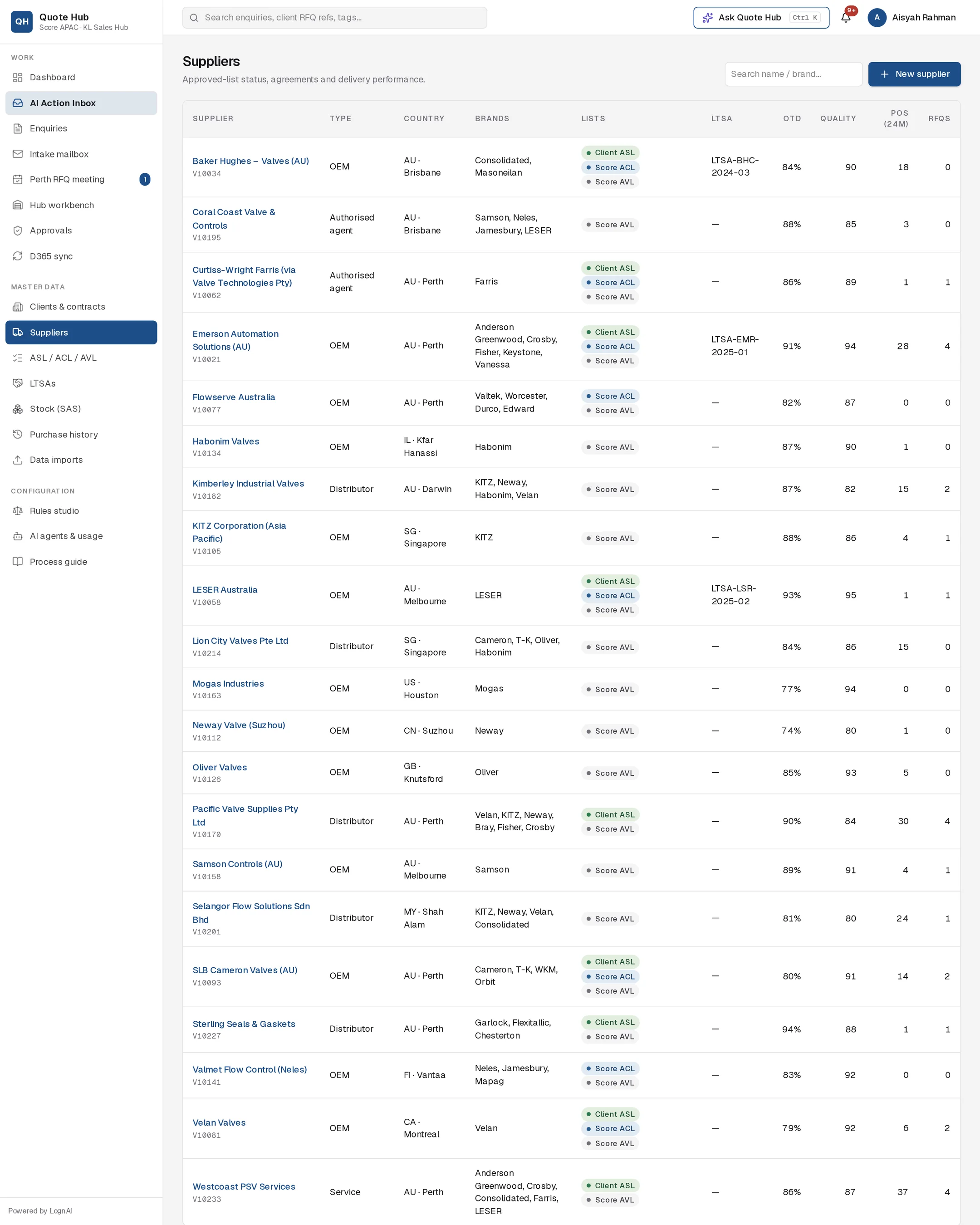Open Process guide menu item
Screen dimensions: 980x1225
click(81, 562)
